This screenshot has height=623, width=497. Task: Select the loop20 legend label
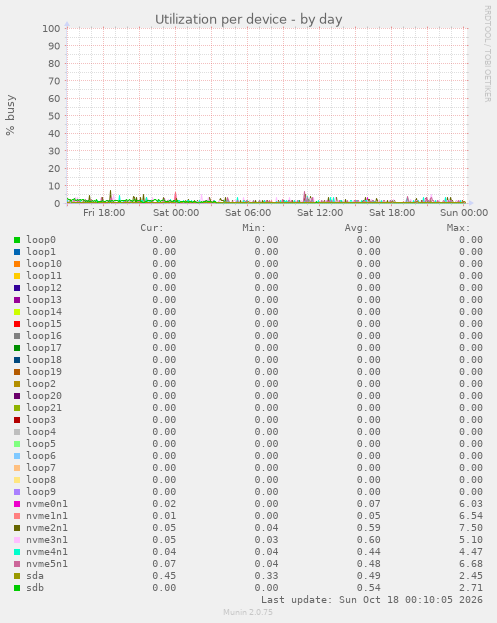pyautogui.click(x=44, y=396)
